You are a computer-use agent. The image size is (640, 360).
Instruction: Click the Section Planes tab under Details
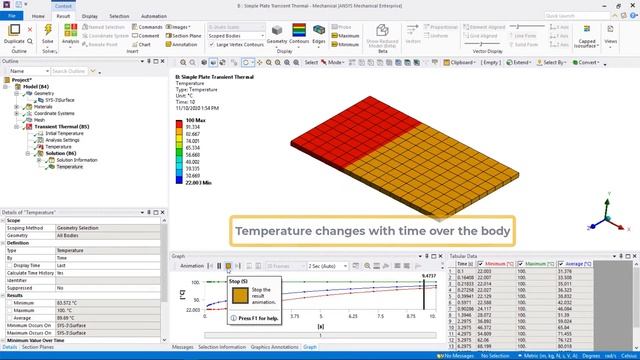[38, 347]
